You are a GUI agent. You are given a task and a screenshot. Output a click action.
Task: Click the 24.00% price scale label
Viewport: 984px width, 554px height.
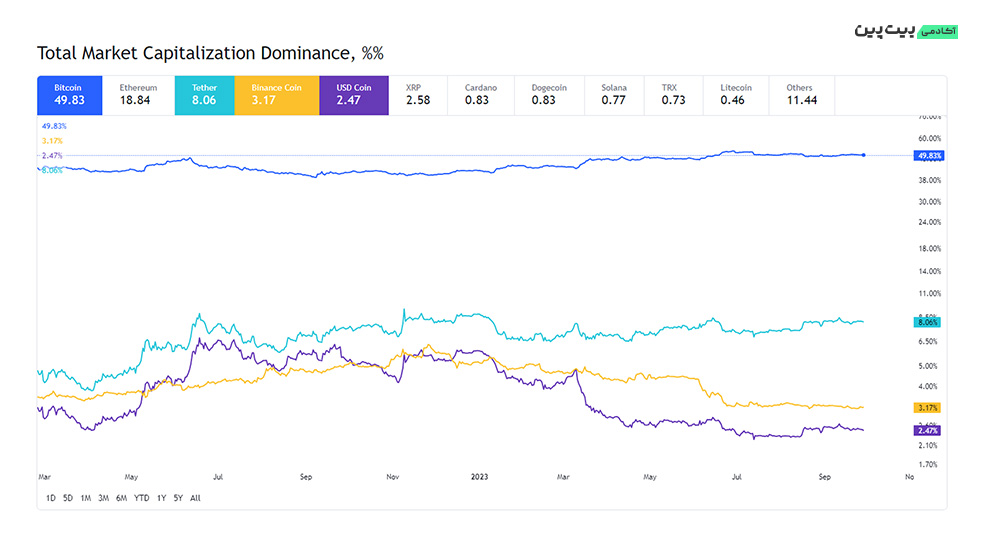[x=929, y=222]
